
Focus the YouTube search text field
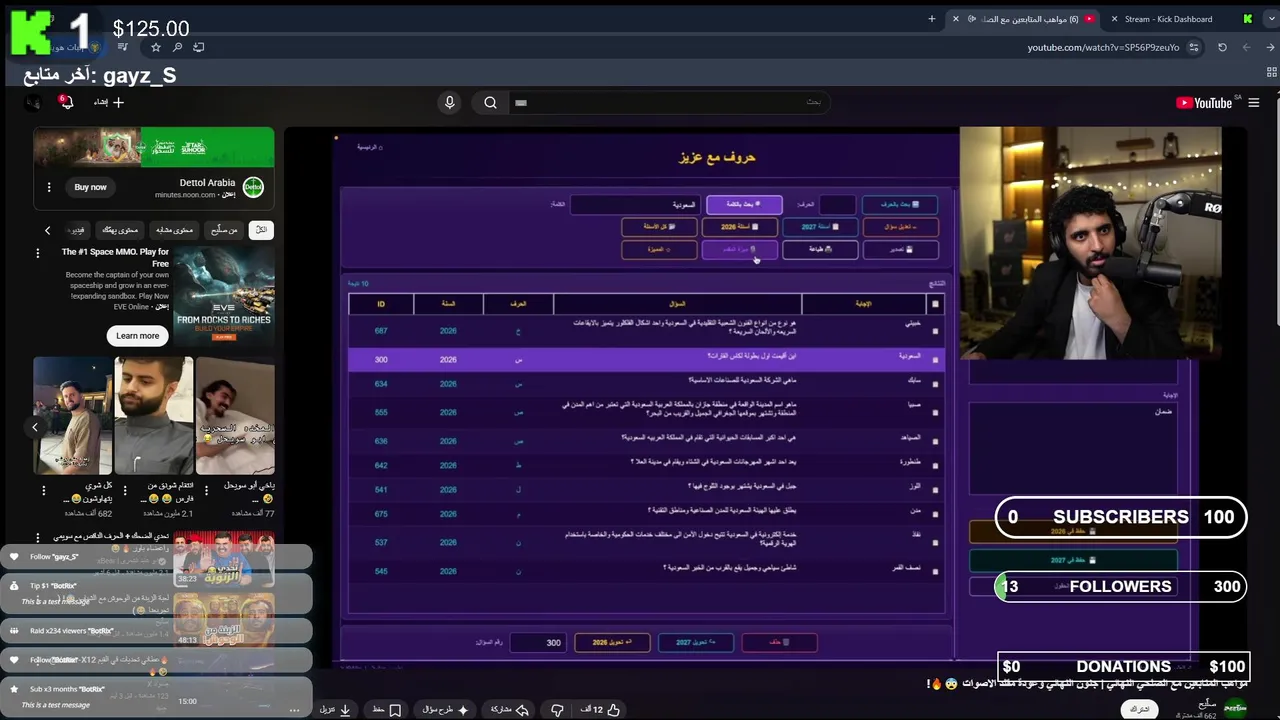click(x=668, y=102)
